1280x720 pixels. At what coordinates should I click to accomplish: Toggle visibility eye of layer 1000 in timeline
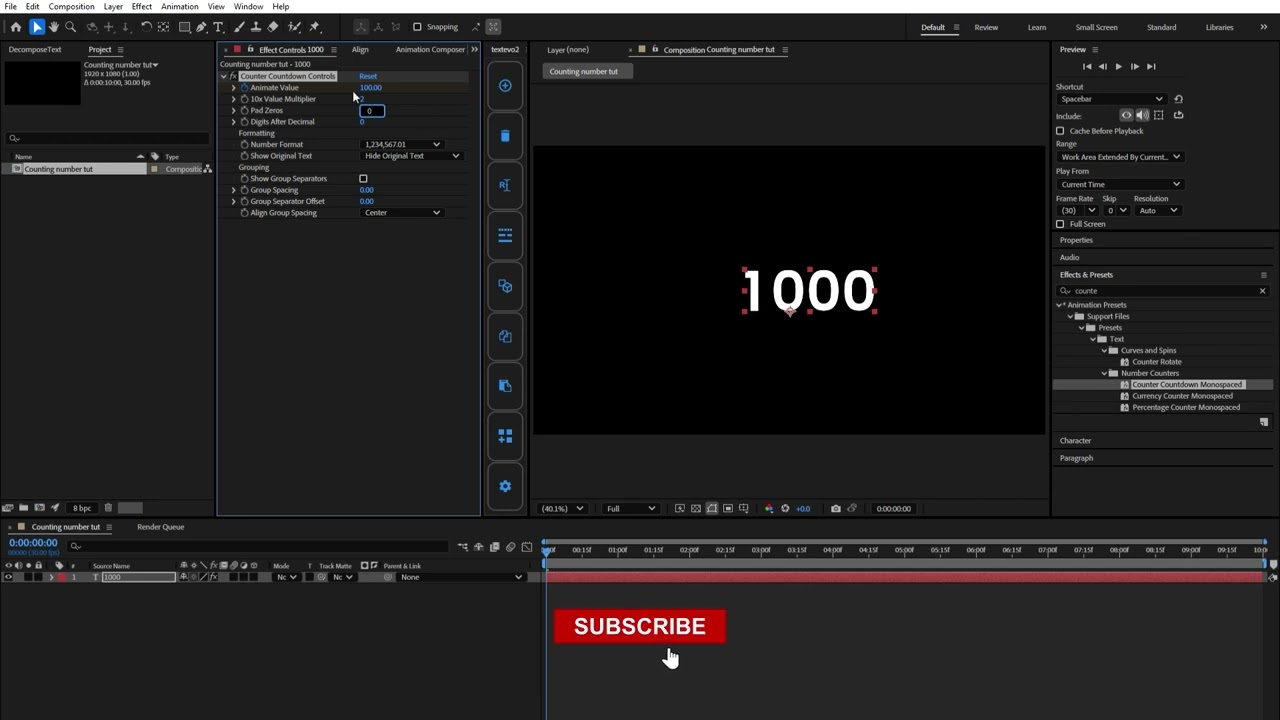coord(8,578)
